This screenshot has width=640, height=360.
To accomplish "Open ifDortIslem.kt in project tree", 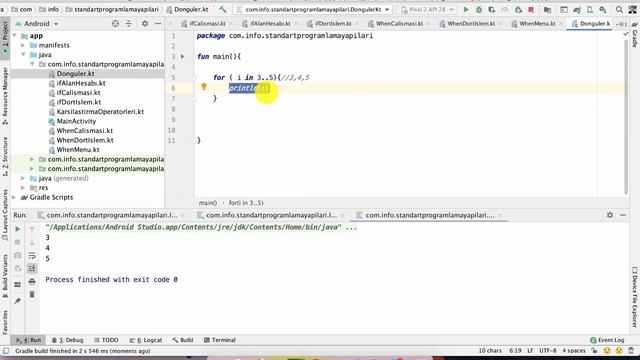I will coord(78,102).
